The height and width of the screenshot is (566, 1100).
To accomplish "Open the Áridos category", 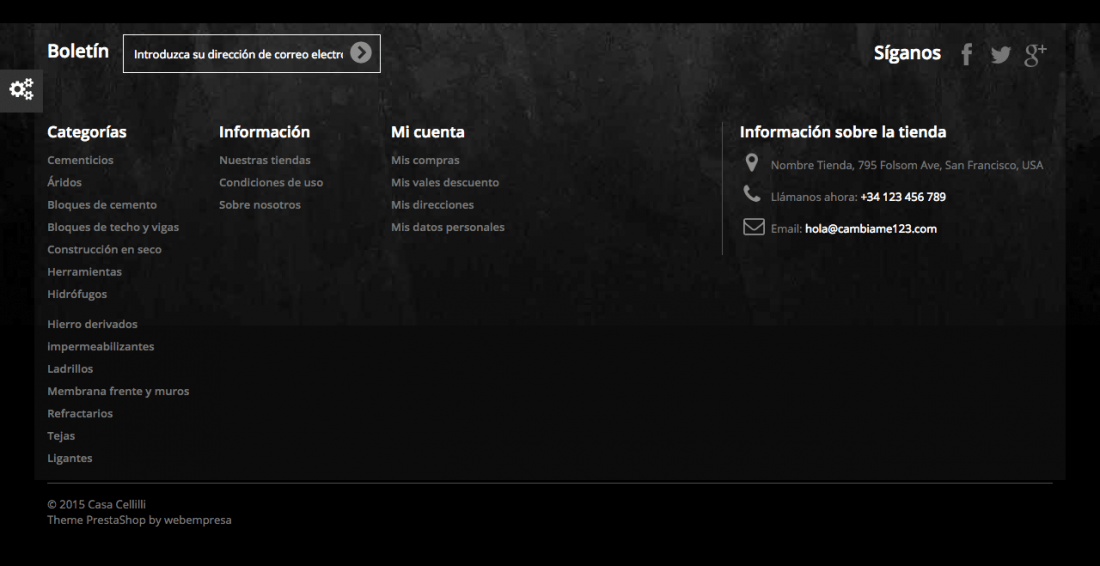I will click(65, 182).
